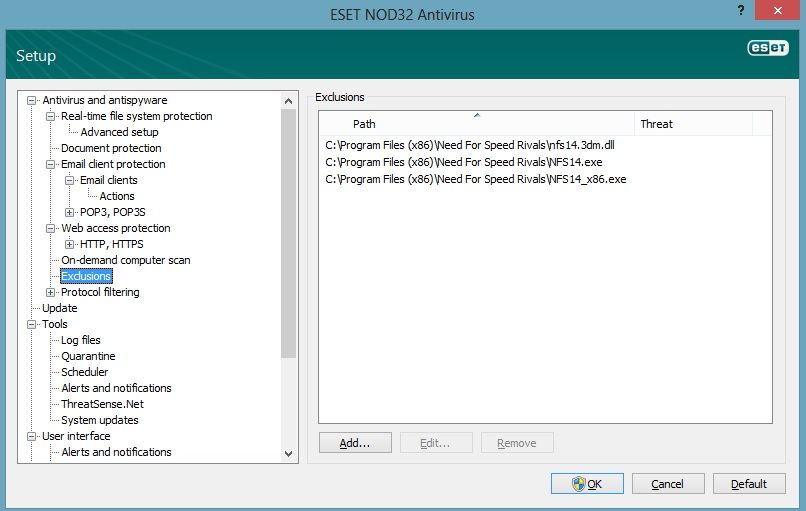Screen dimensions: 806x511
Task: Select Protocol filtering label
Action: (100, 293)
